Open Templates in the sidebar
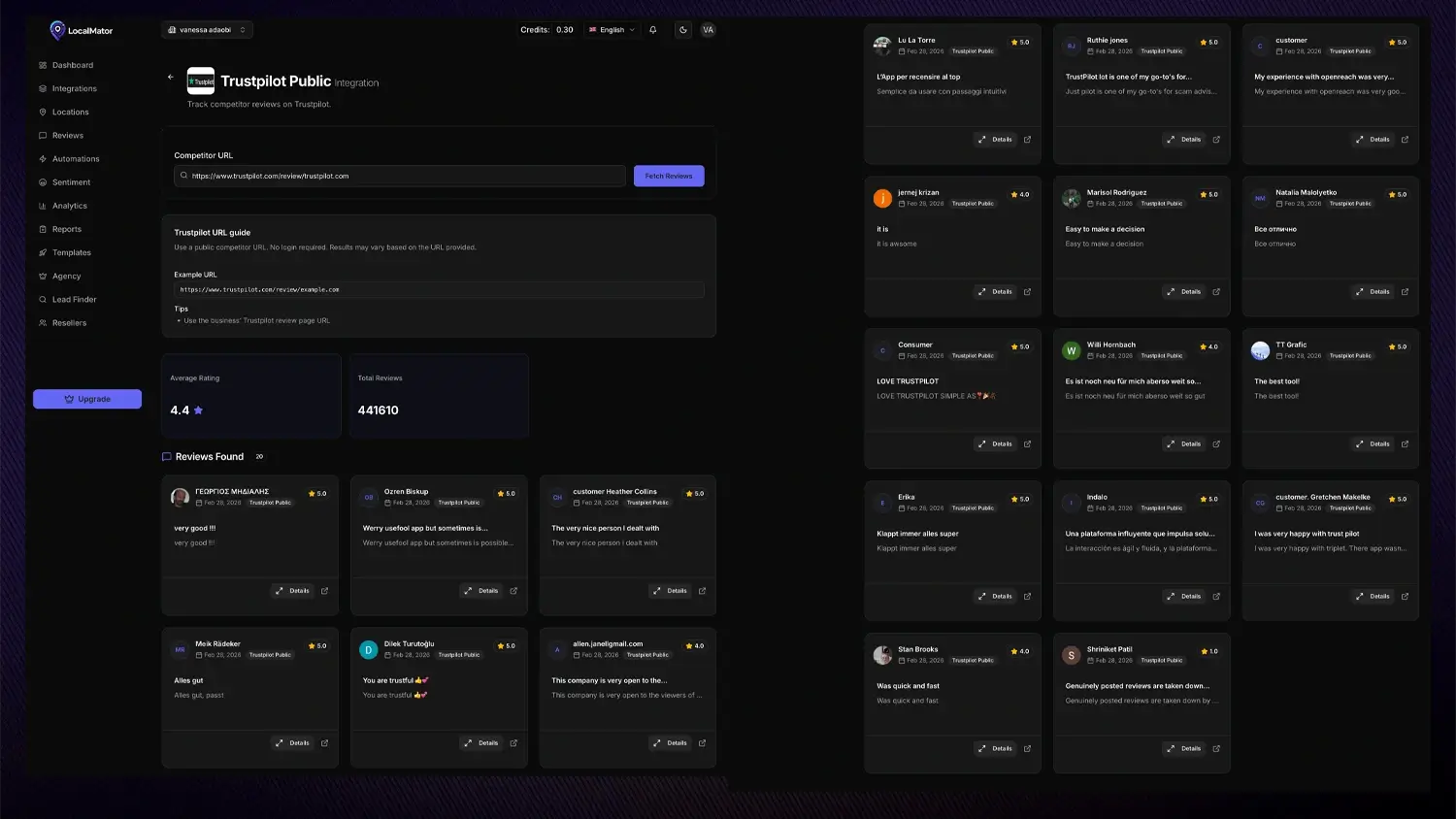Viewport: 1456px width, 819px height. tap(65, 252)
